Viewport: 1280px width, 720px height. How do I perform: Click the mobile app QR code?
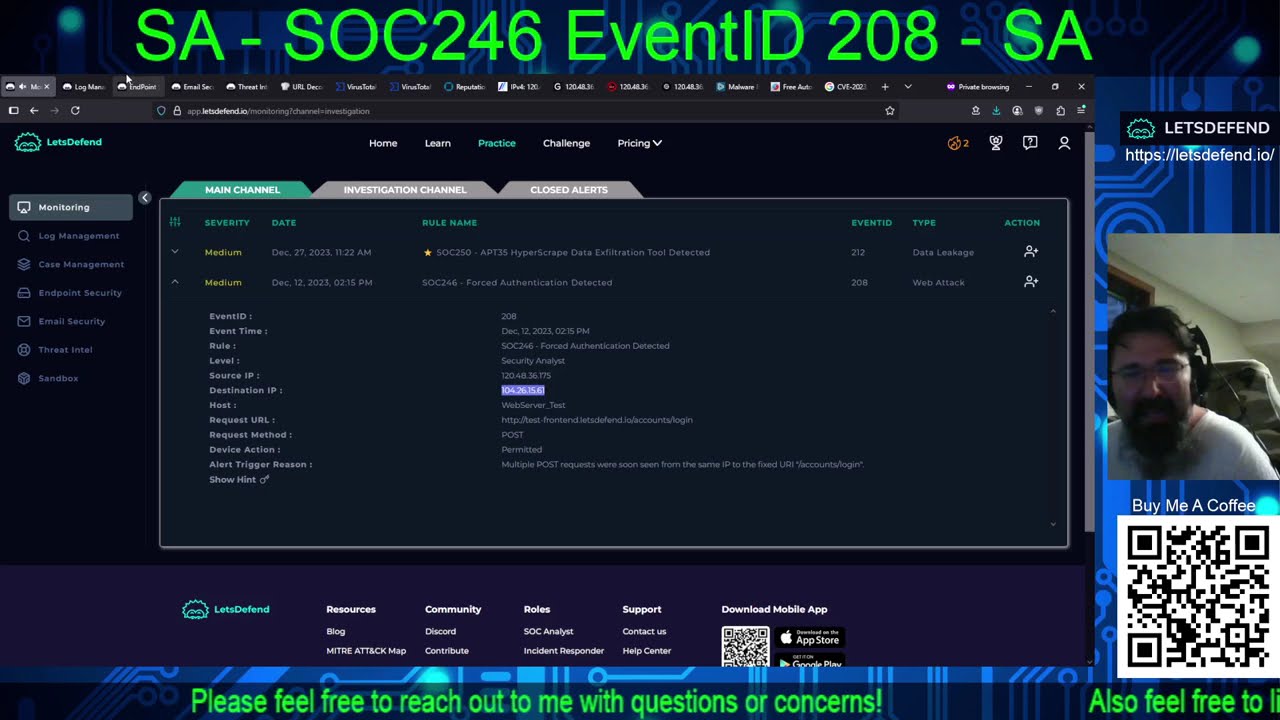746,647
